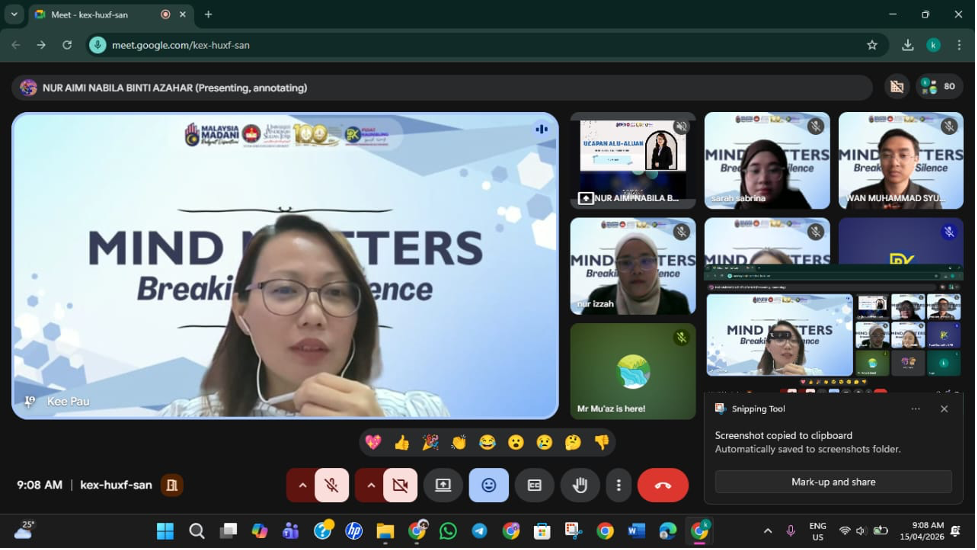
Task: Toggle closed captions
Action: (x=535, y=485)
